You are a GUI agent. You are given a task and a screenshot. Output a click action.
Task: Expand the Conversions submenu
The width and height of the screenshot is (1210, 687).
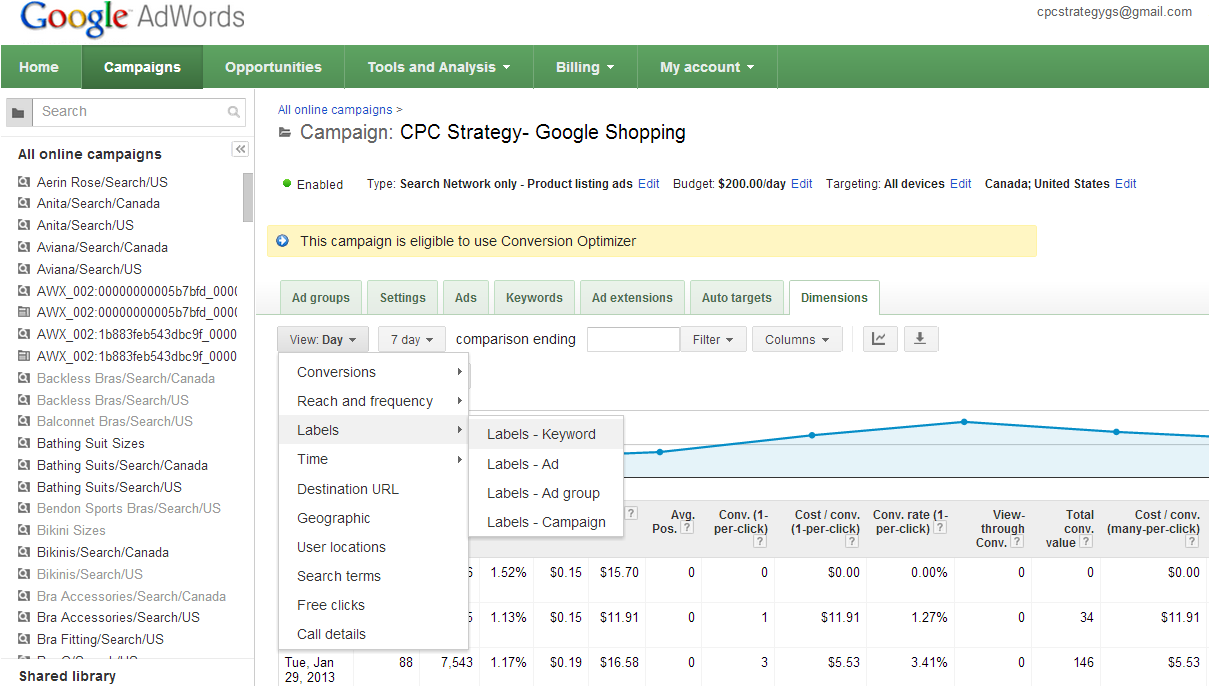tap(373, 372)
